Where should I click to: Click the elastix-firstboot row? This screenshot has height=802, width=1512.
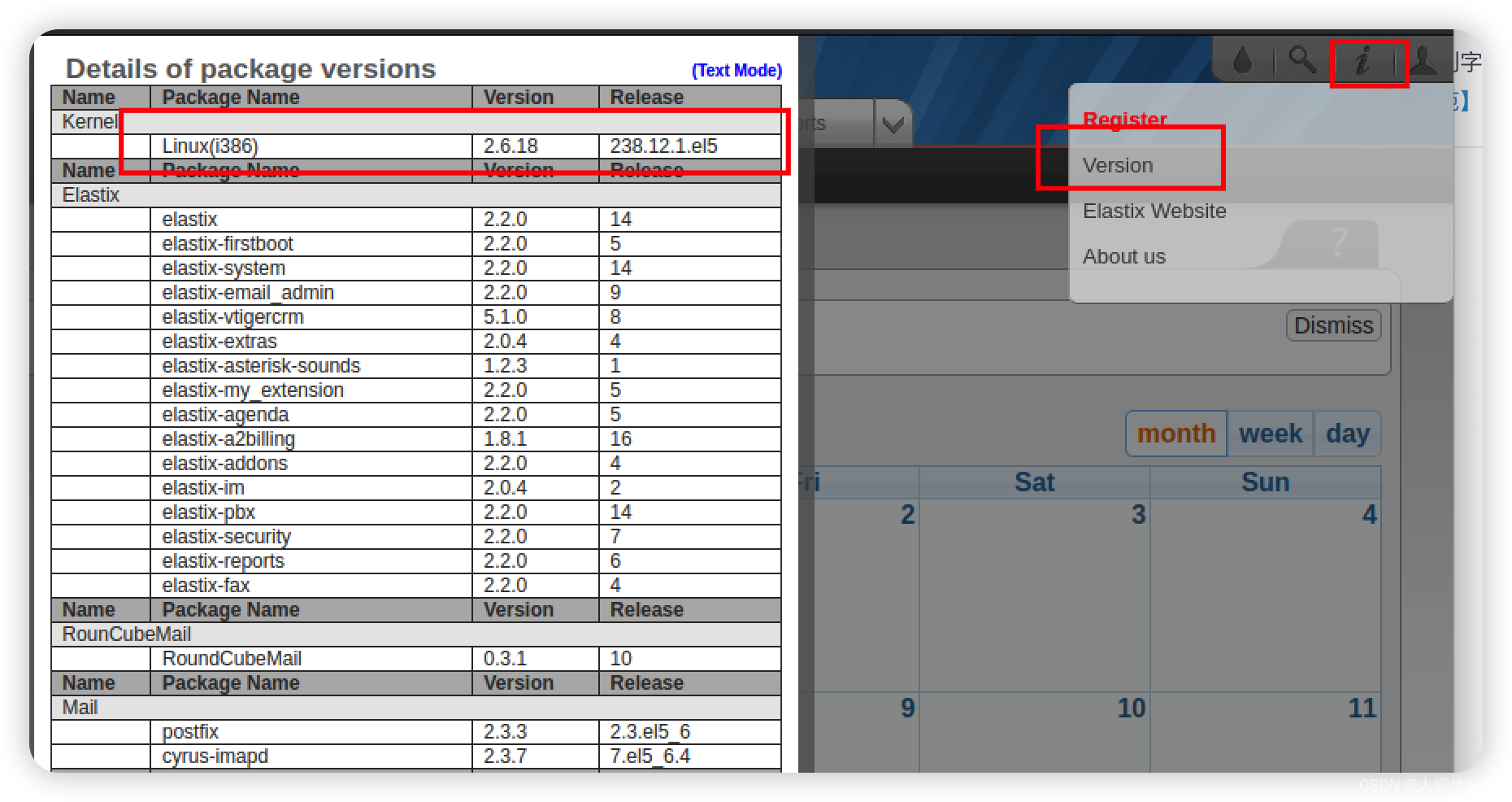pyautogui.click(x=416, y=244)
